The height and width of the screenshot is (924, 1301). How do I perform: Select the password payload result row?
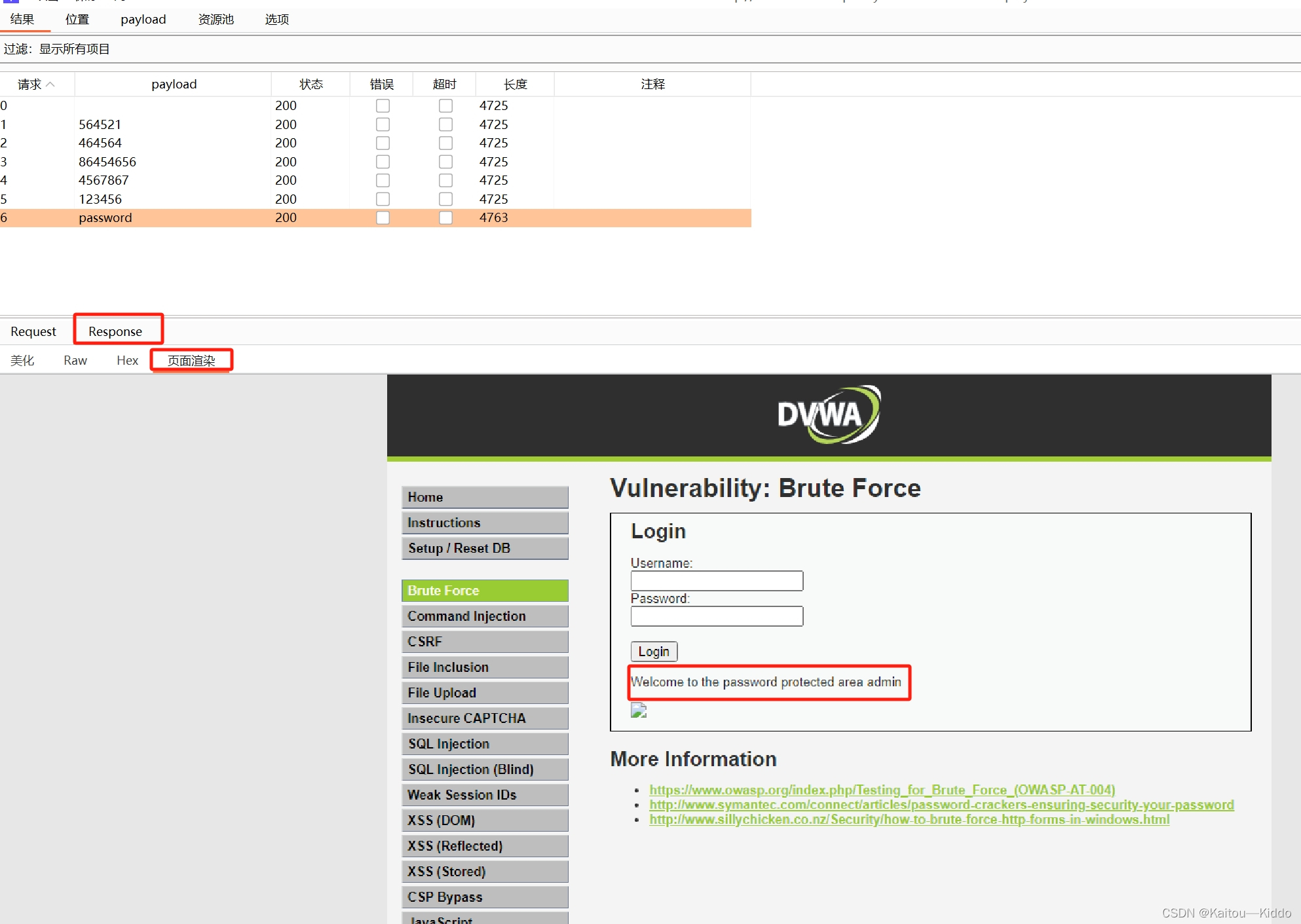coord(105,217)
